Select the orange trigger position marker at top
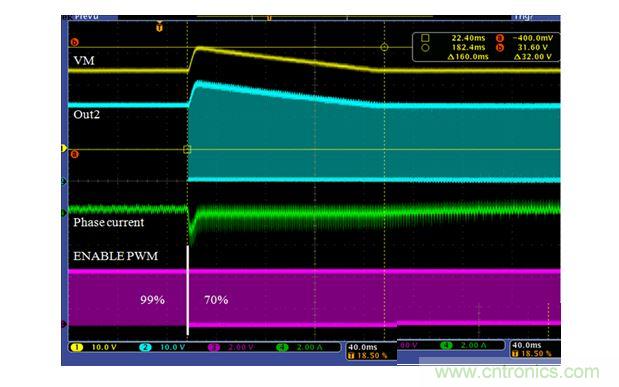 tap(159, 27)
